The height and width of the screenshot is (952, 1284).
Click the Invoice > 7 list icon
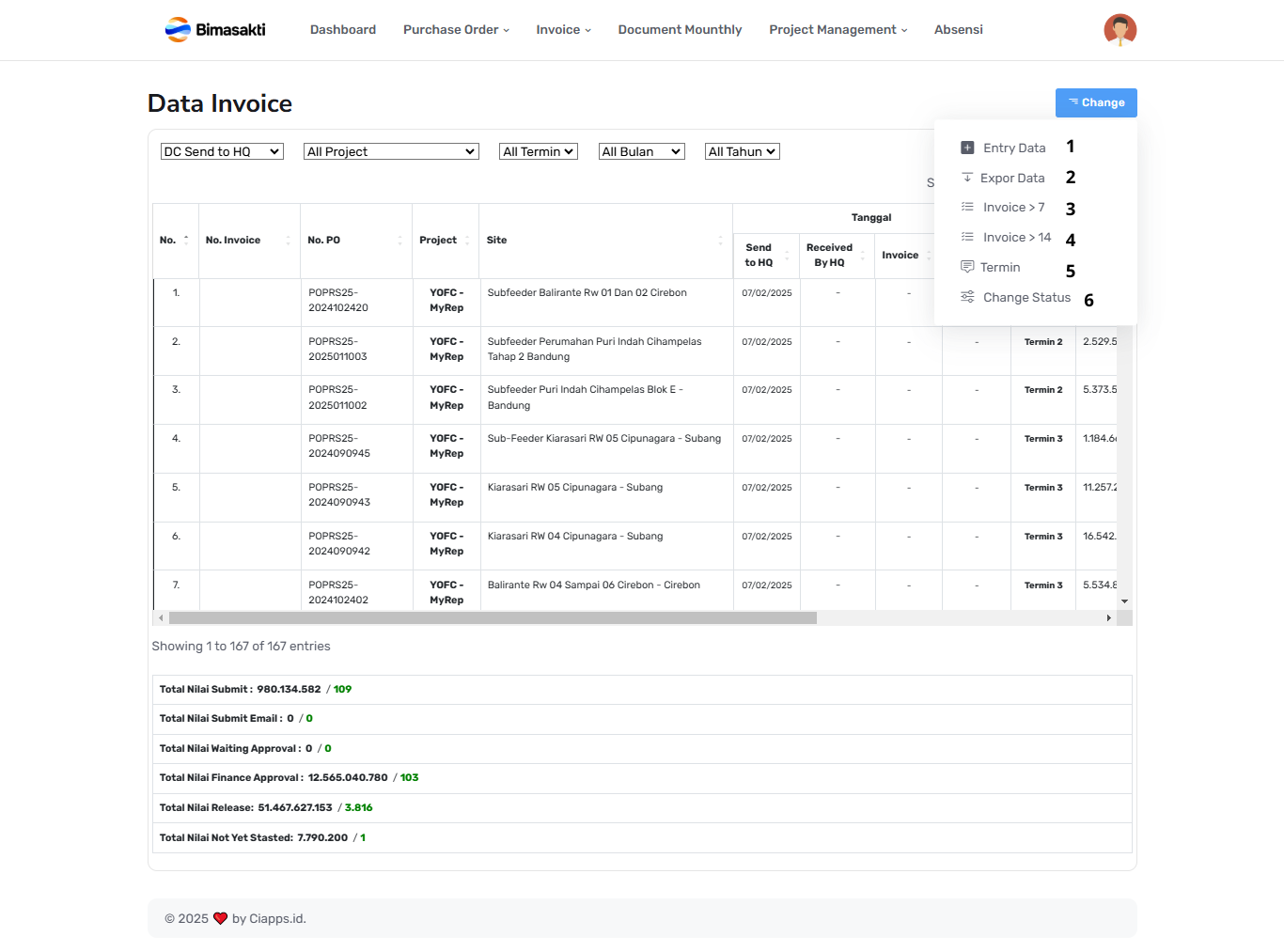[x=967, y=207]
